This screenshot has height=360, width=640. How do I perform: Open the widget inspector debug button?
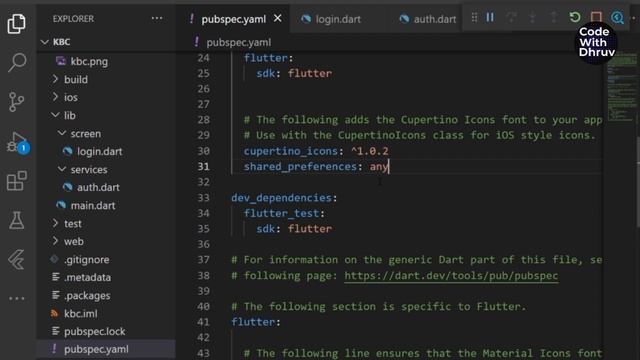click(617, 18)
